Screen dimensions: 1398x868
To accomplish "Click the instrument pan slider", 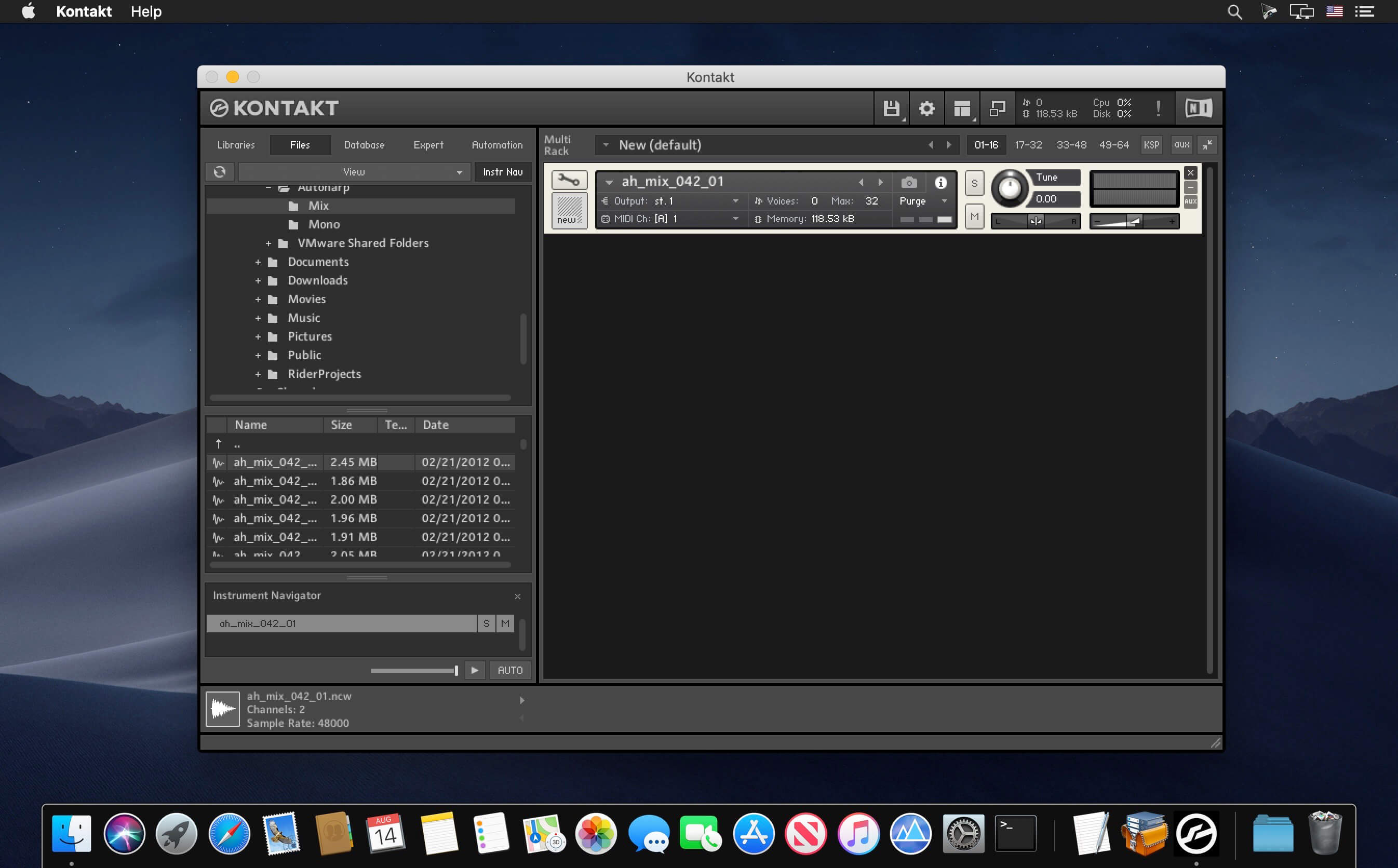I will pos(1036,221).
